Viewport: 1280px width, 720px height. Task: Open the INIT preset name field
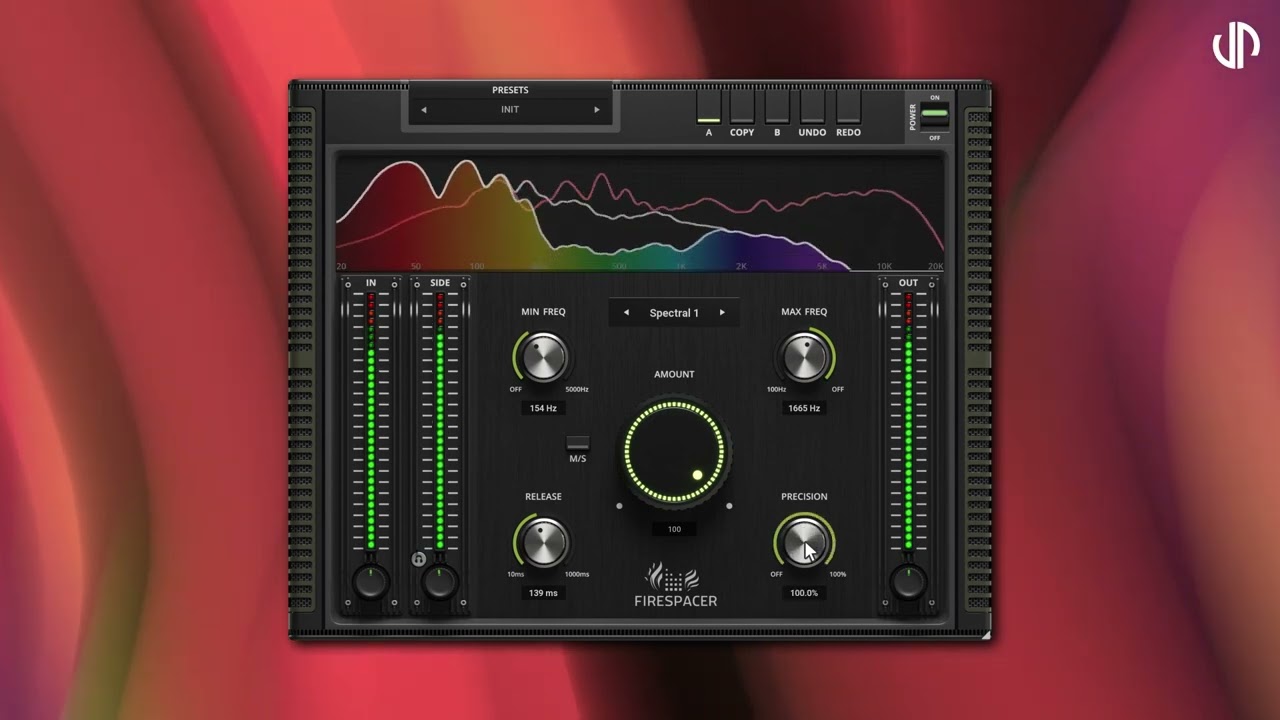tap(510, 110)
